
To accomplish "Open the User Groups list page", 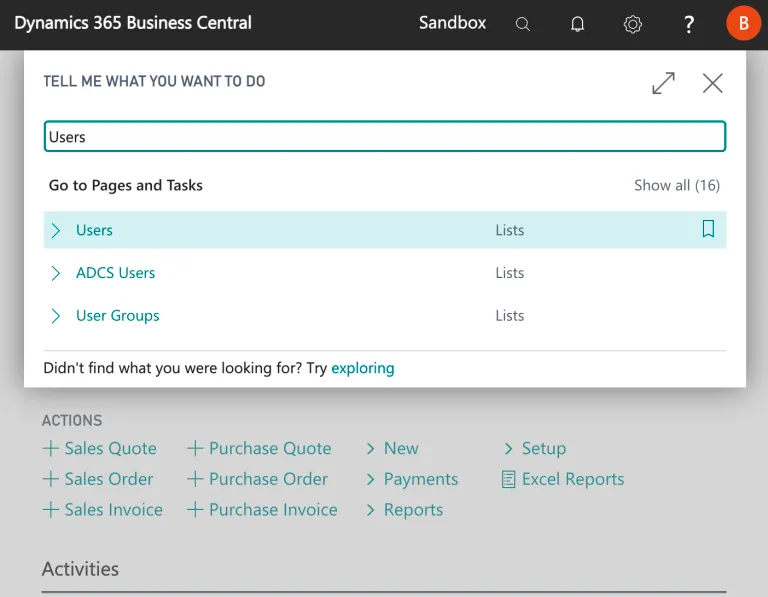I will click(x=118, y=316).
